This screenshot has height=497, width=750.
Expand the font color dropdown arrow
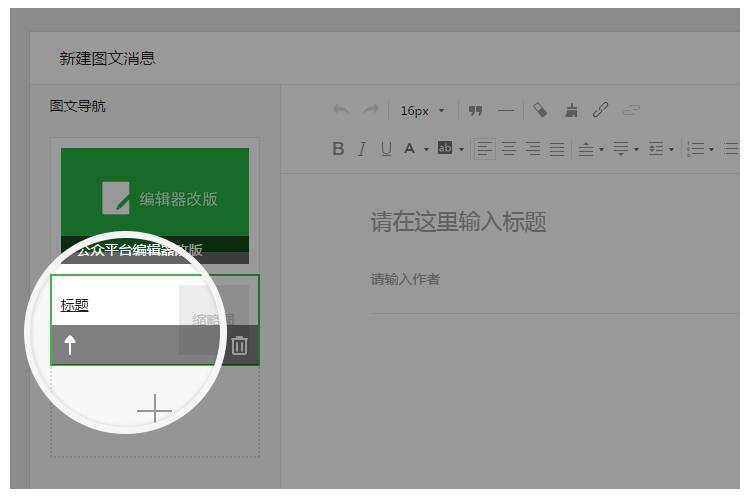426,150
